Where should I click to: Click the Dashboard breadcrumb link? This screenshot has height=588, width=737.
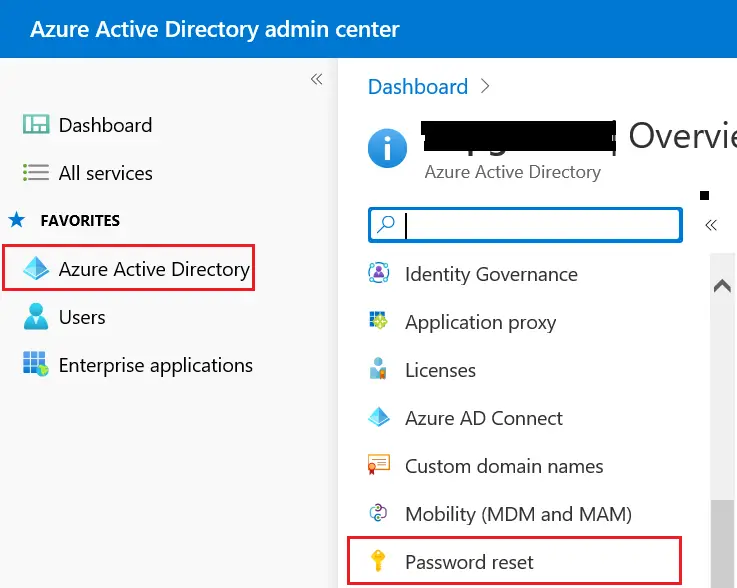click(x=418, y=86)
